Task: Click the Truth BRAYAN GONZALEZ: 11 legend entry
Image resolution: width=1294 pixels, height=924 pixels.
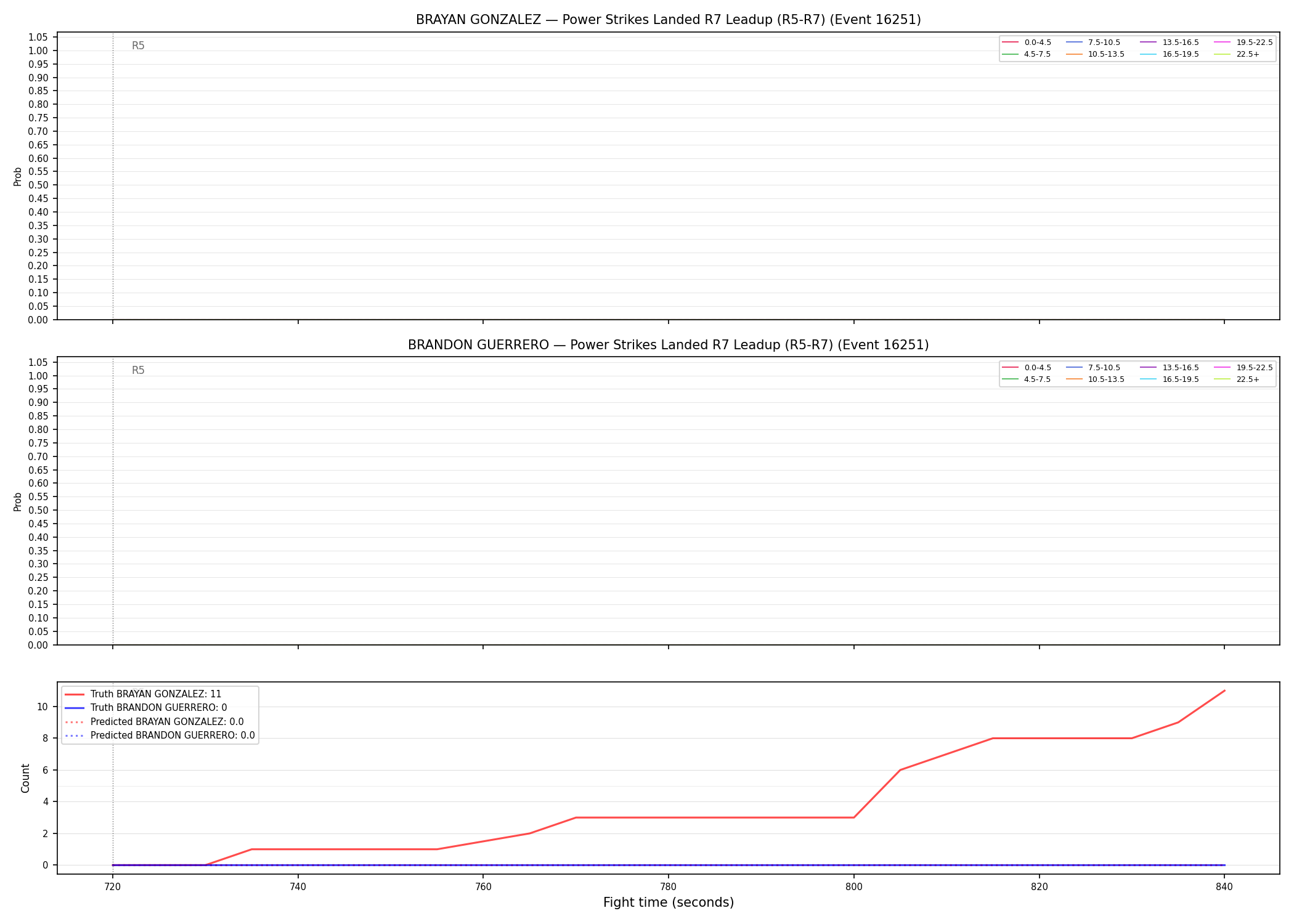Action: tap(143, 694)
